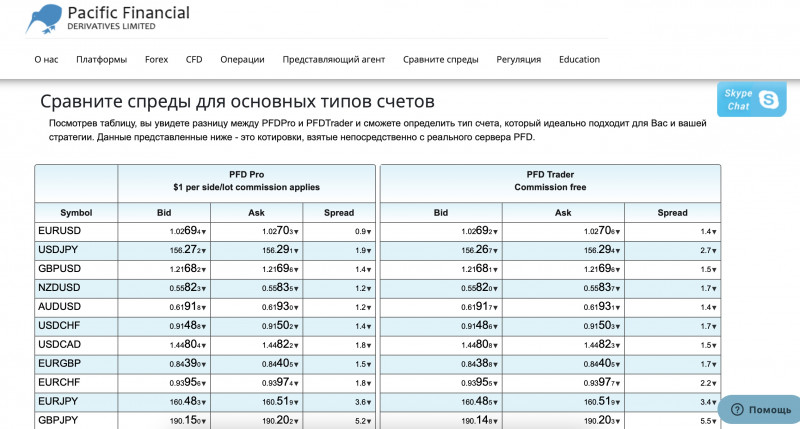The width and height of the screenshot is (800, 429).
Task: Open the Skype Chat button
Action: [752, 99]
